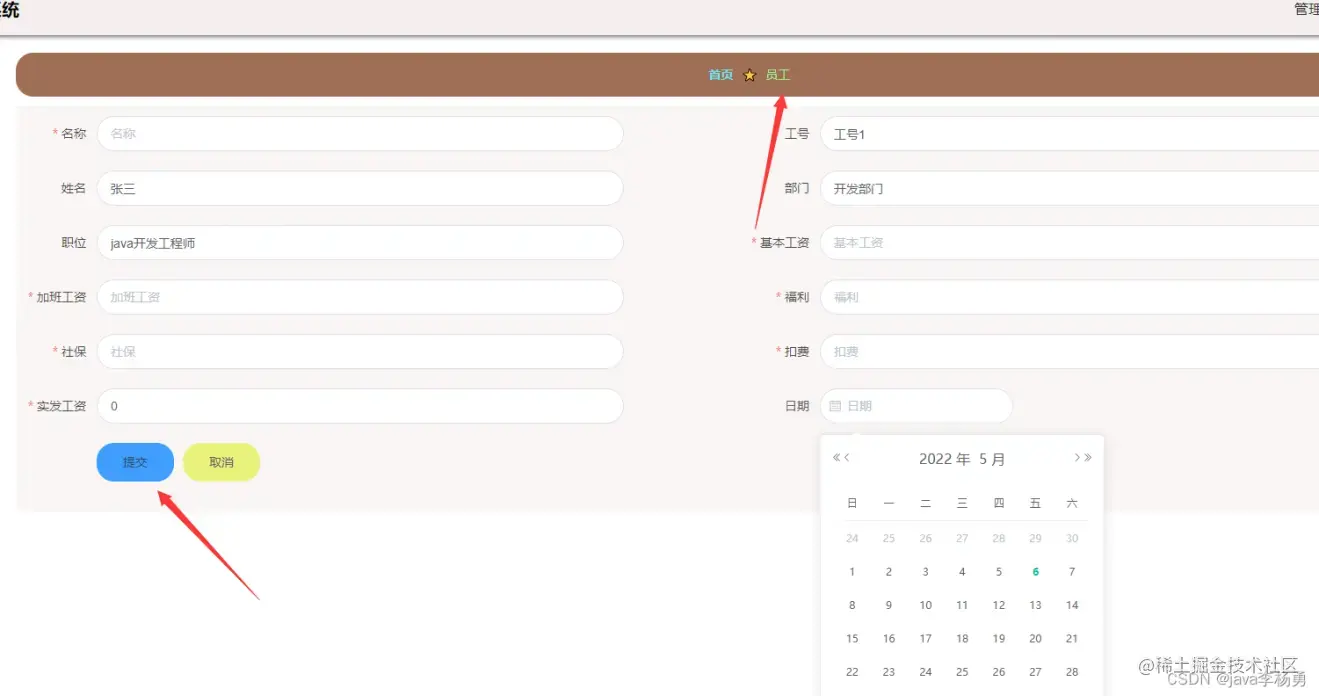This screenshot has width=1319, height=696.
Task: Select greyed-out April 25 date
Action: (889, 538)
